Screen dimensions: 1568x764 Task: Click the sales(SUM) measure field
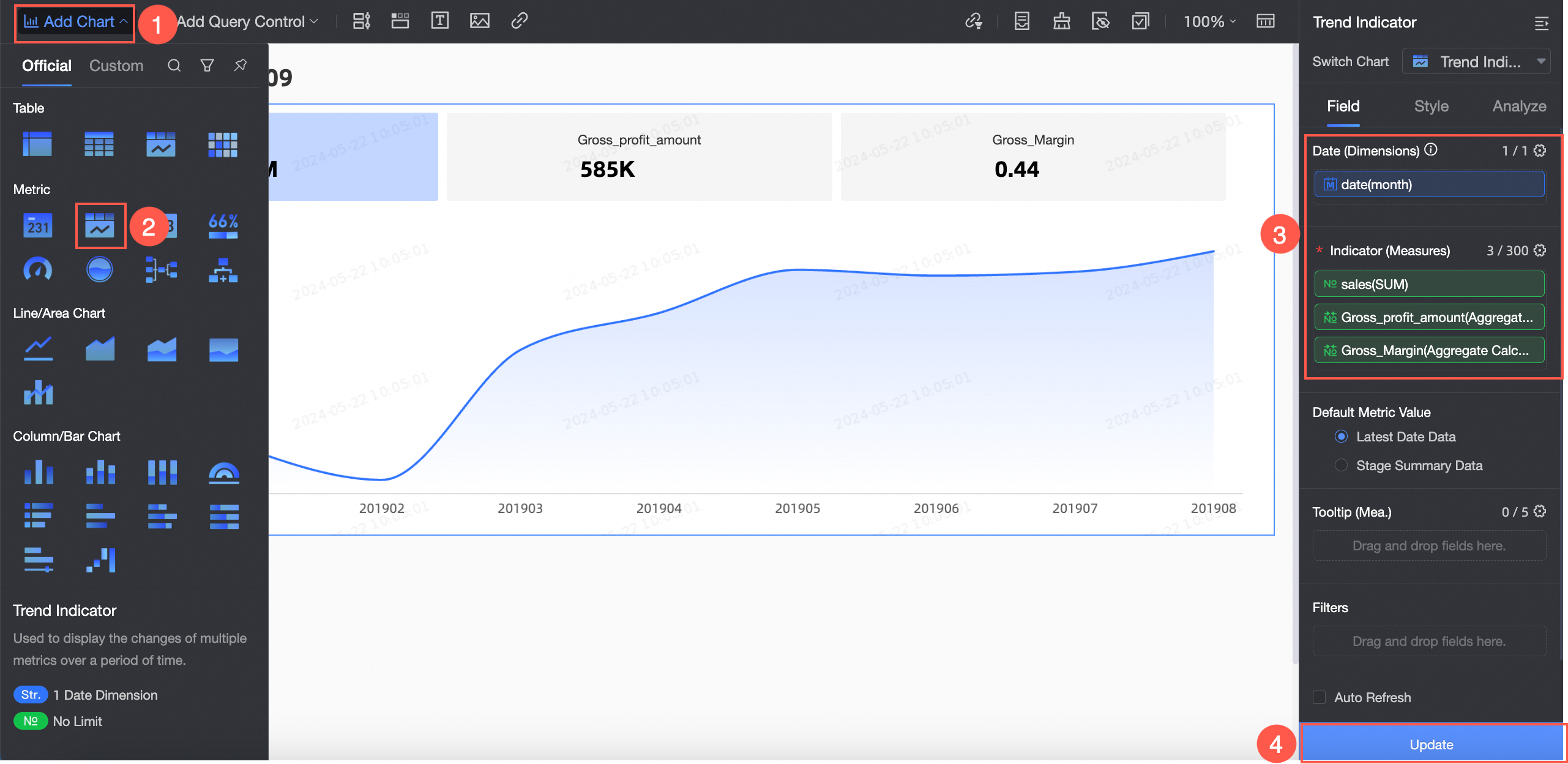pyautogui.click(x=1429, y=284)
